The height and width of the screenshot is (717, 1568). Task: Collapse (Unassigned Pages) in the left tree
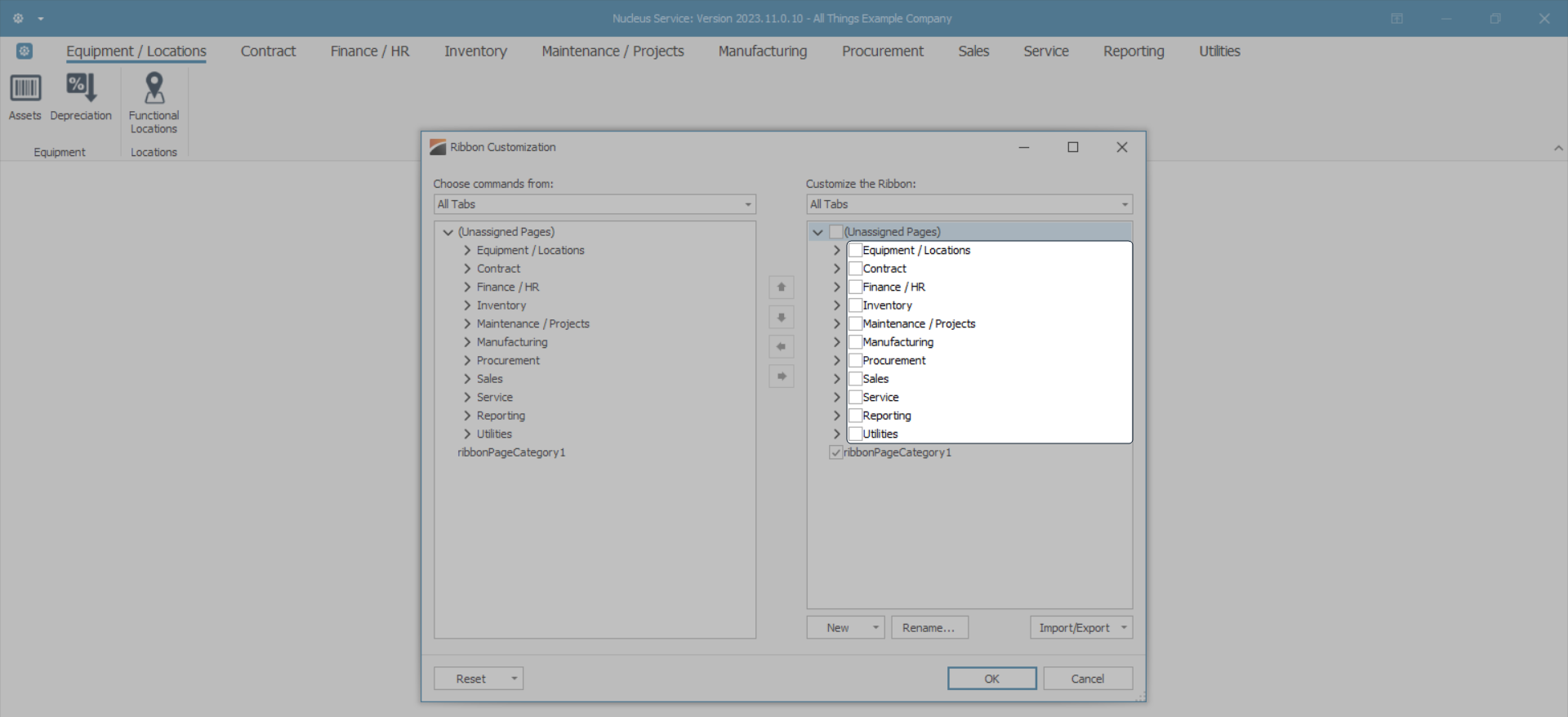click(x=448, y=232)
